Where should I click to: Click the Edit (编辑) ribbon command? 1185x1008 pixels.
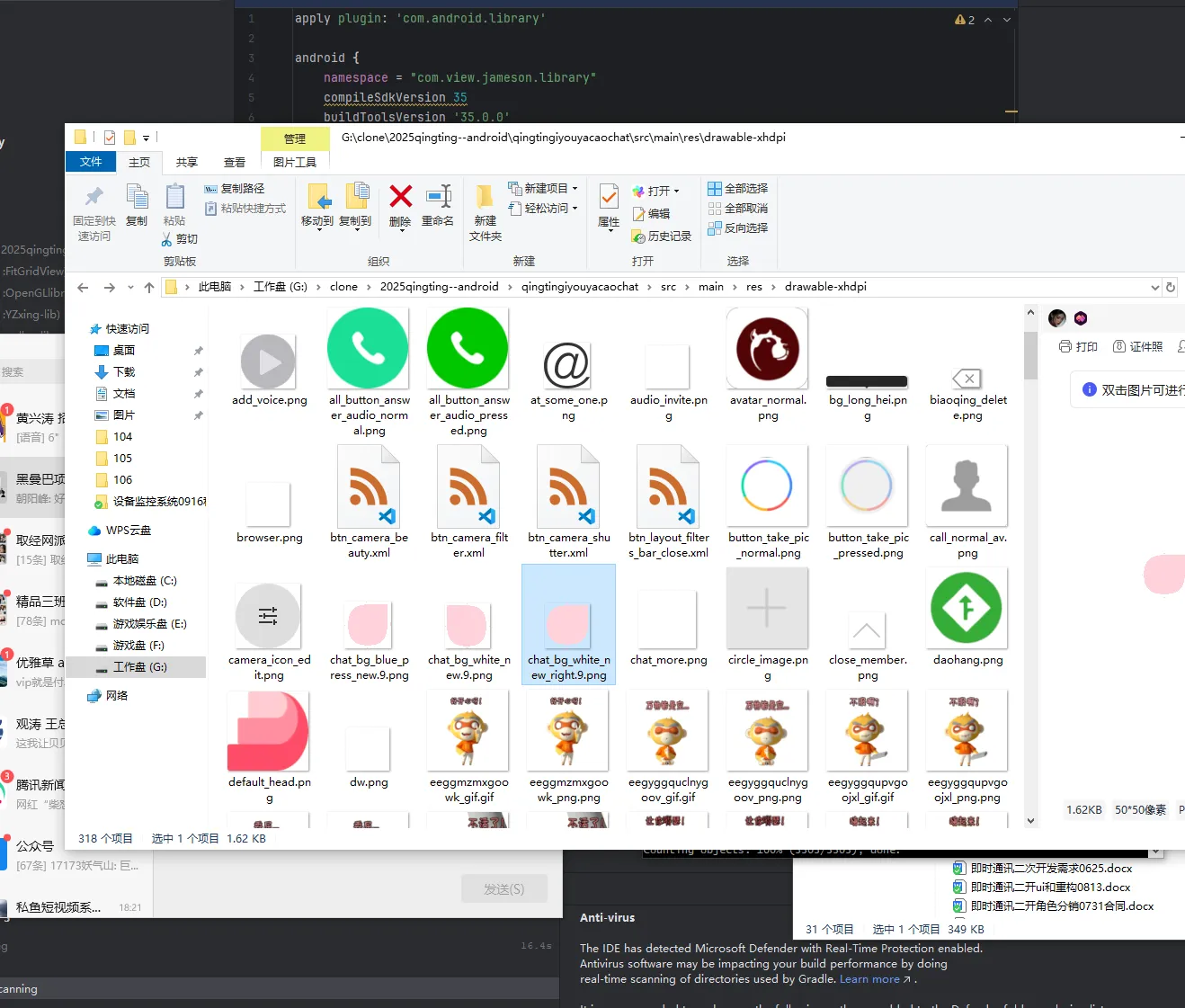point(652,214)
